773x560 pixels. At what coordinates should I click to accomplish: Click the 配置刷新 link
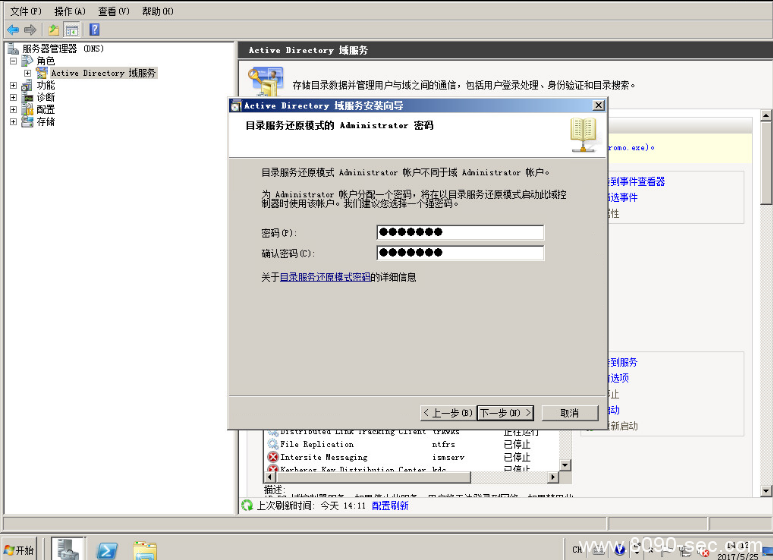pos(390,506)
